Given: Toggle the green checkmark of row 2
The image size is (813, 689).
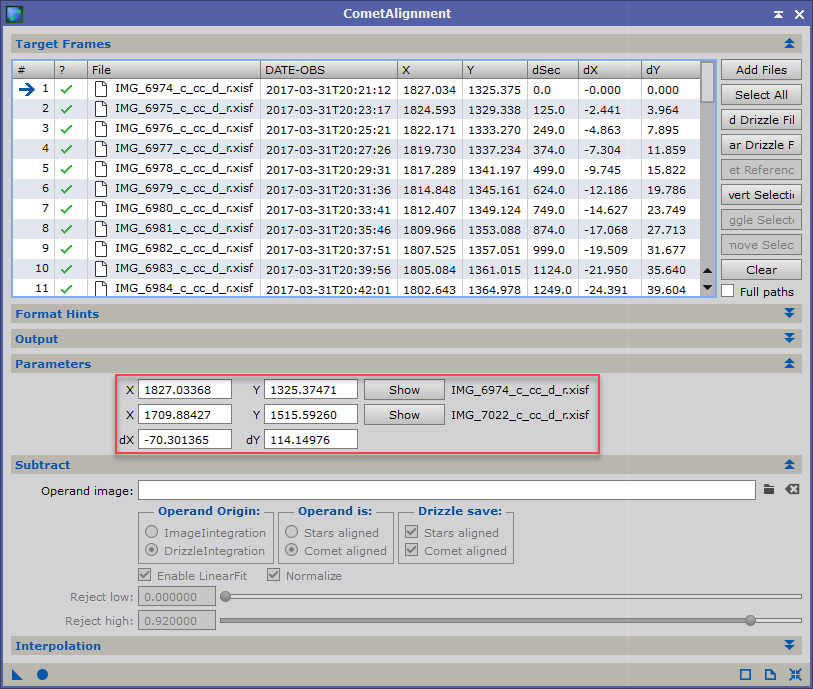Looking at the screenshot, I should pyautogui.click(x=66, y=109).
